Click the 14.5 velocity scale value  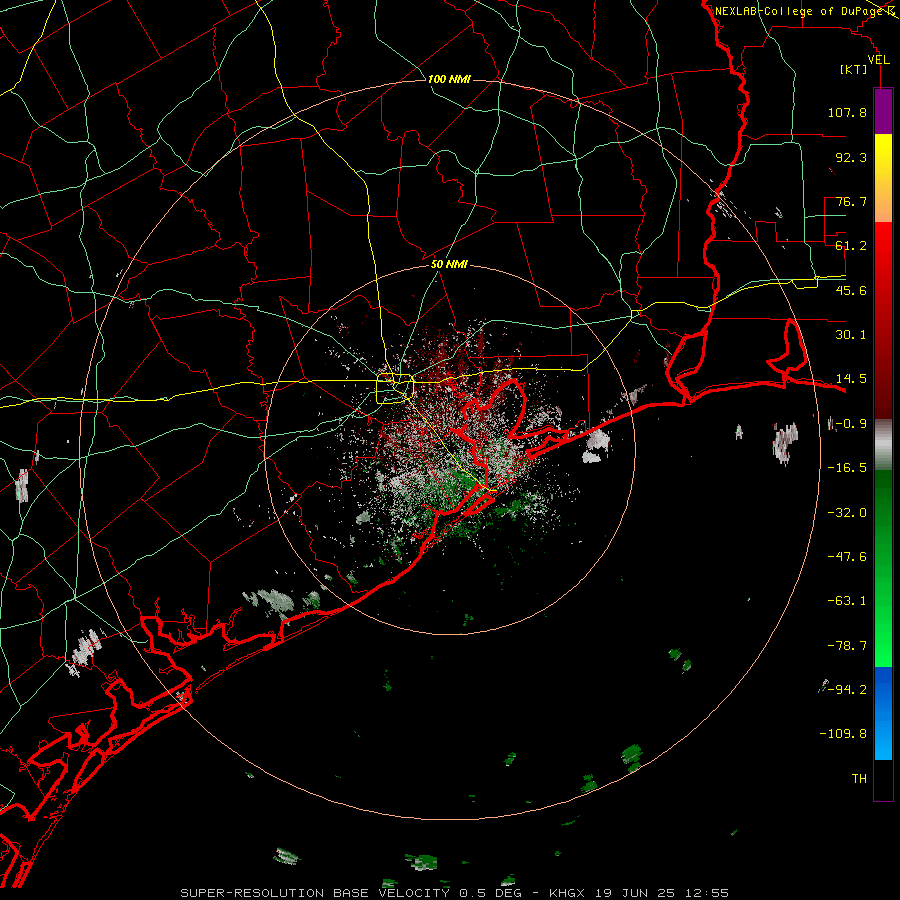[851, 379]
